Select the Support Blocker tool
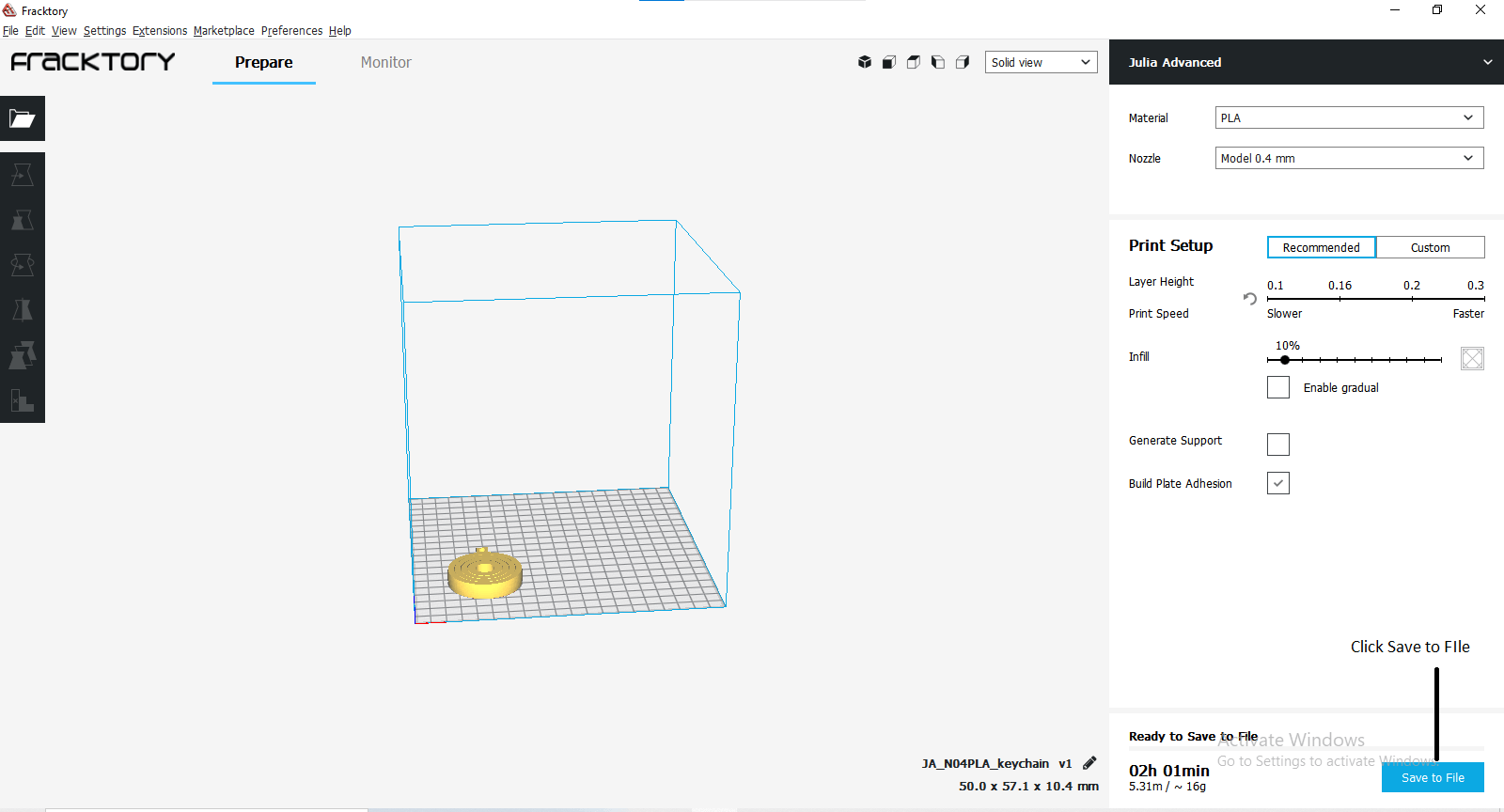The height and width of the screenshot is (812, 1504). [23, 400]
